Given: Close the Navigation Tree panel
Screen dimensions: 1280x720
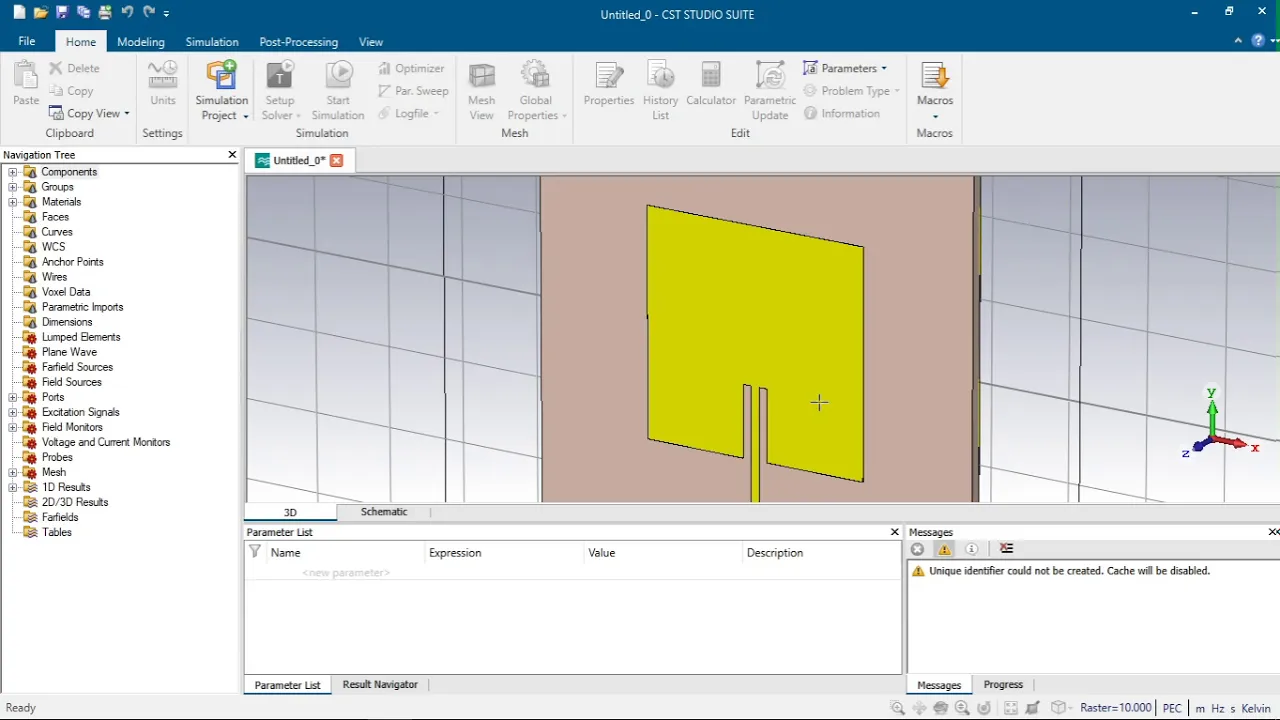Looking at the screenshot, I should click(232, 155).
